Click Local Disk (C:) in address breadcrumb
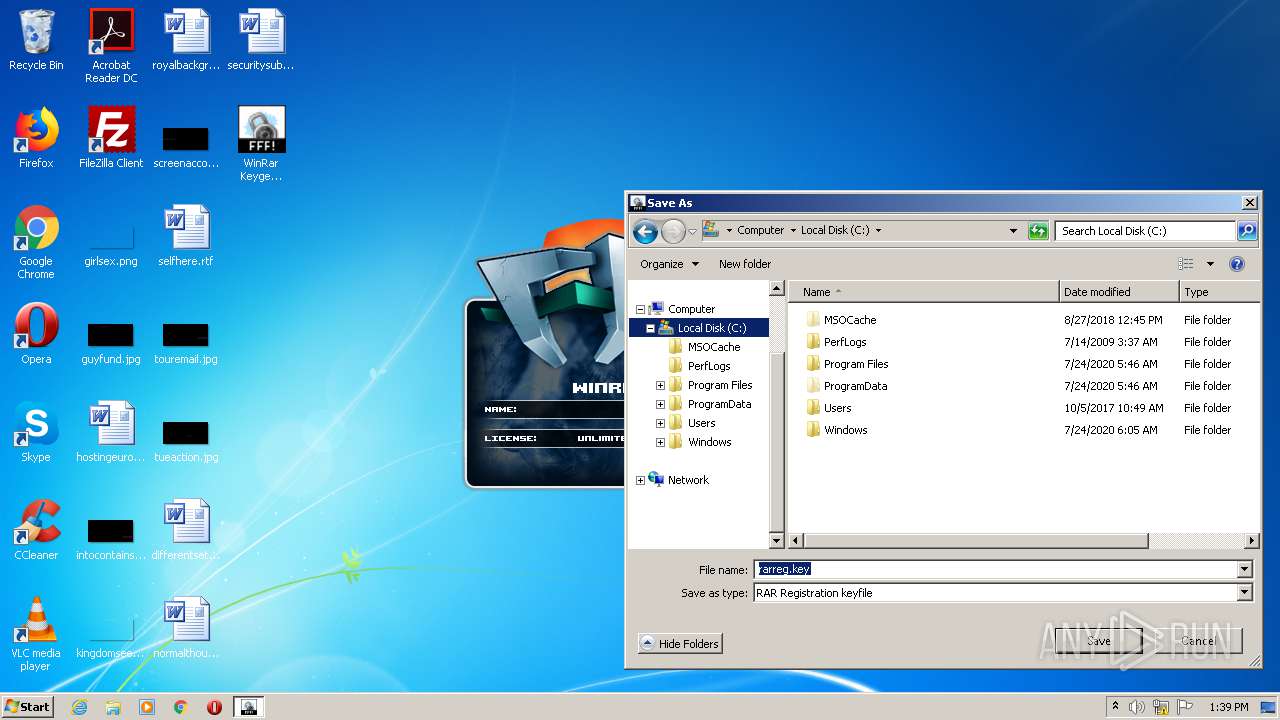The width and height of the screenshot is (1280, 720). (x=835, y=230)
